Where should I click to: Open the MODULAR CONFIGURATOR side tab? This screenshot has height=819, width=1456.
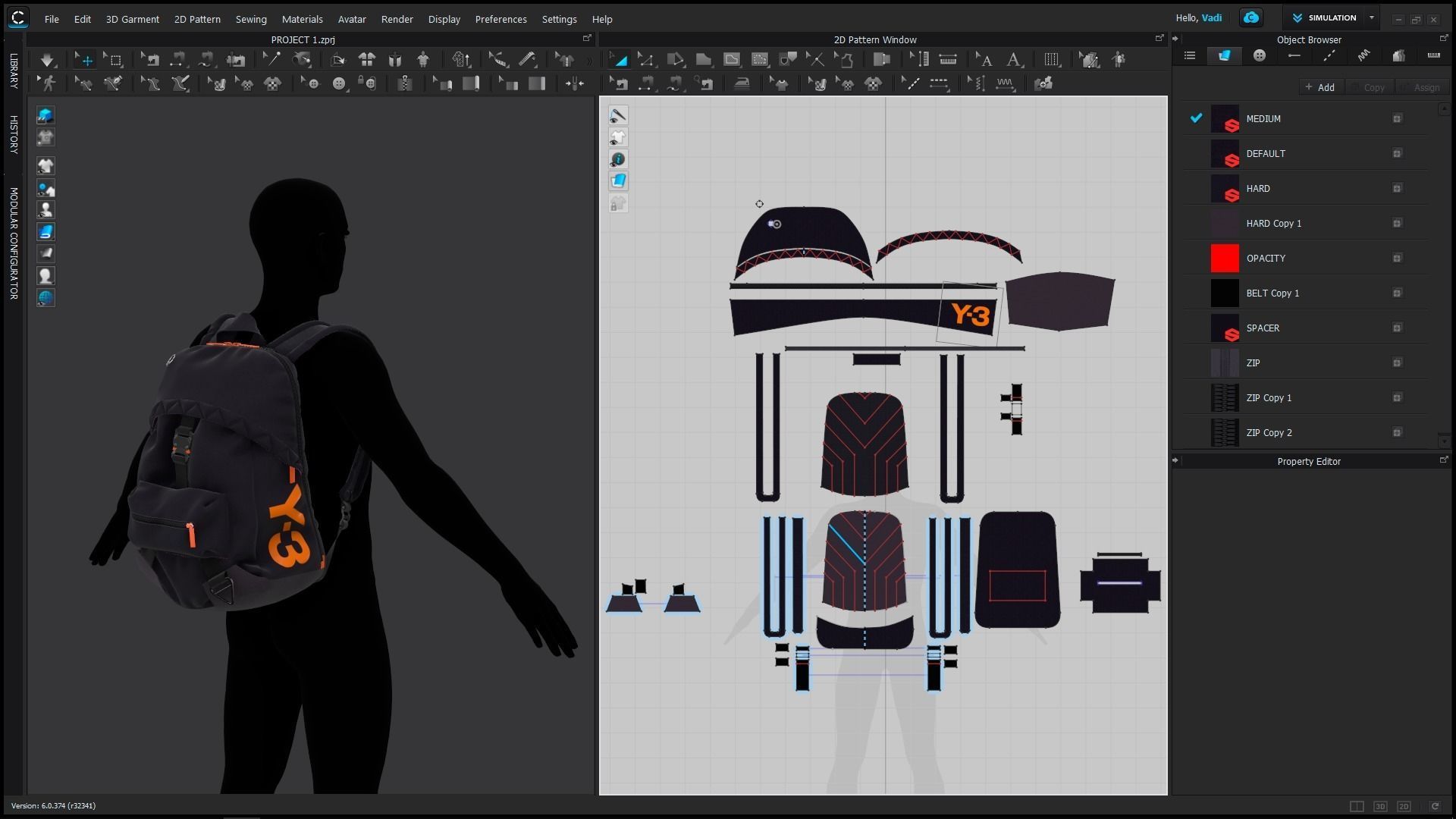pyautogui.click(x=14, y=243)
